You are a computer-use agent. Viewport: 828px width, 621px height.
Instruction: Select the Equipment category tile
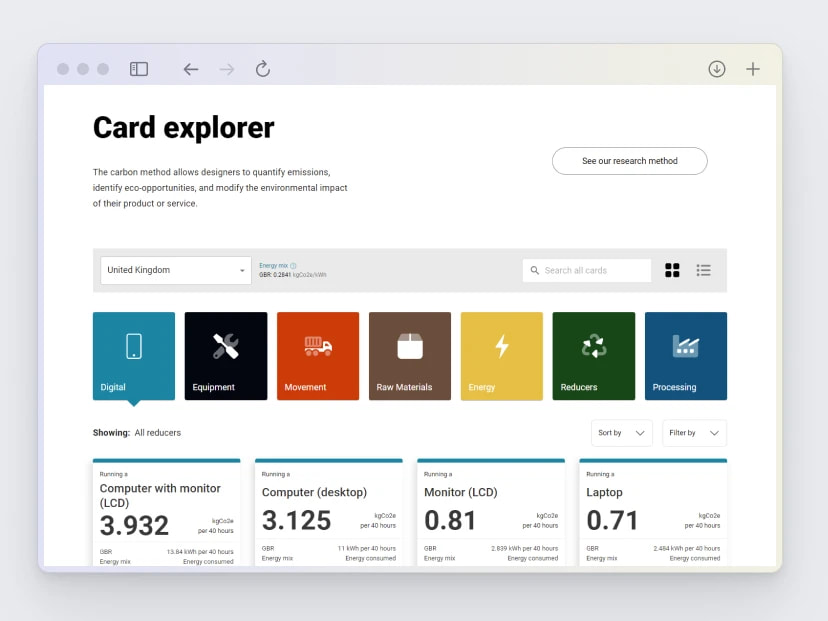226,356
